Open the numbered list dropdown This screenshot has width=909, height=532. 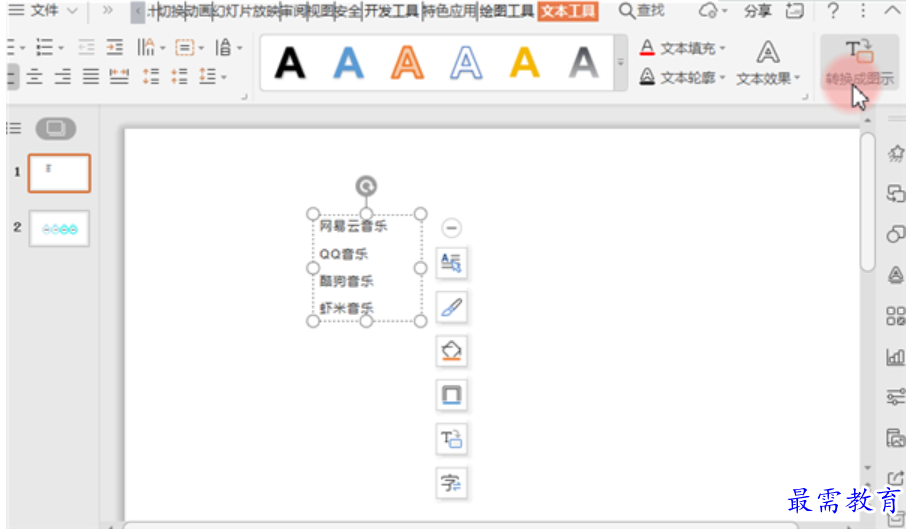click(50, 48)
